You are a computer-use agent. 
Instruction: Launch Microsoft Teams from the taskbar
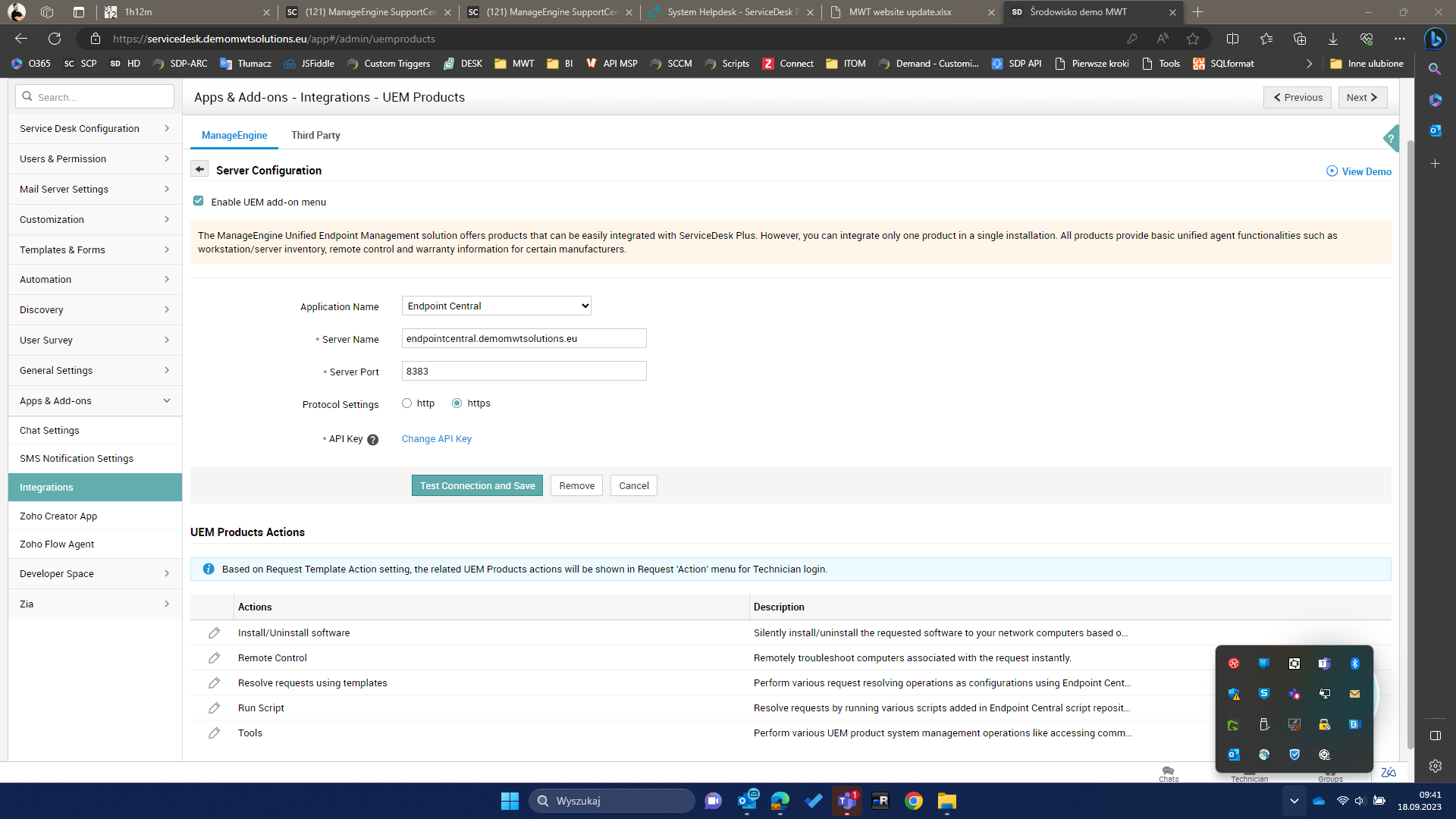point(847,801)
